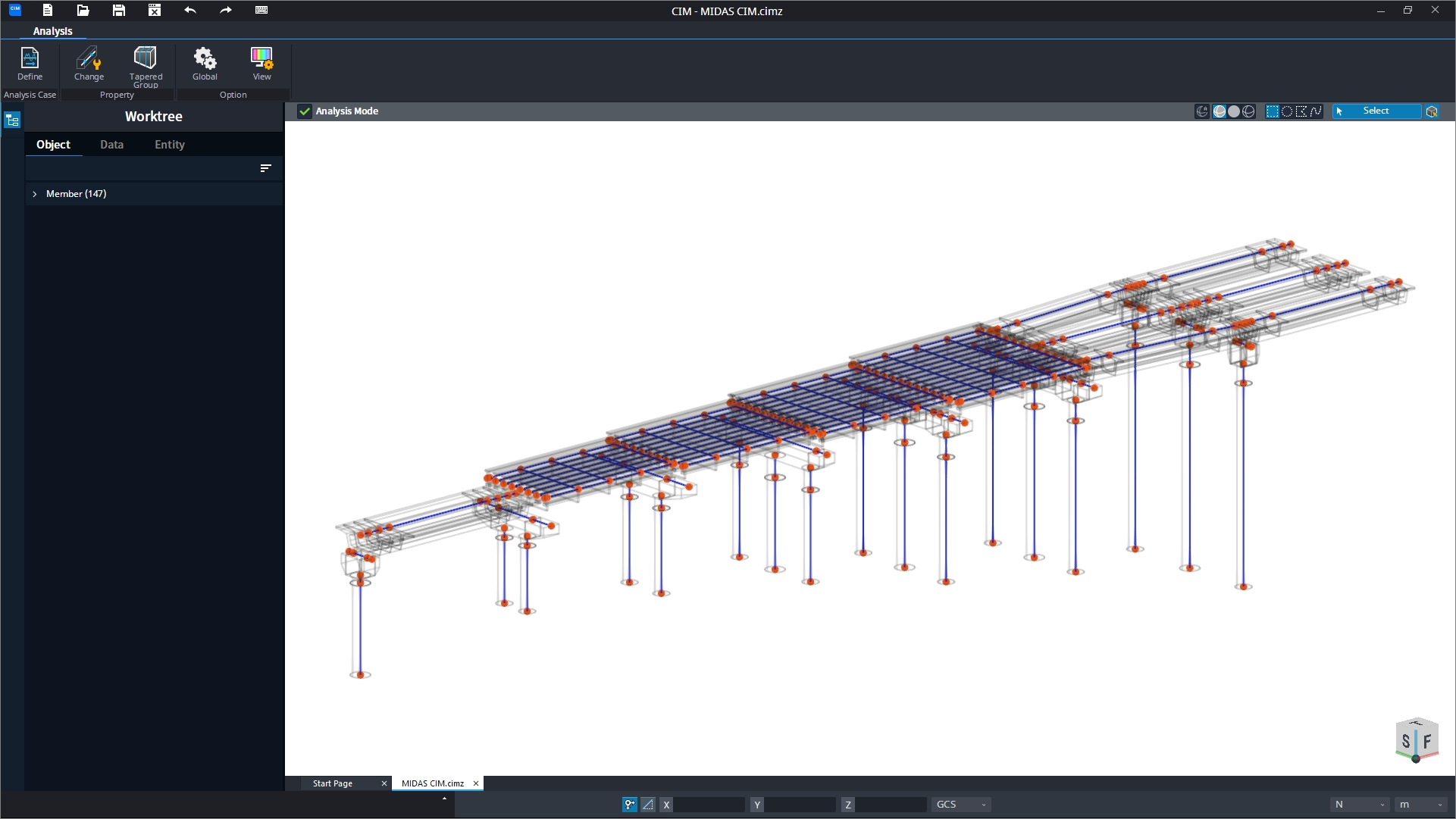Screen dimensions: 1456x819
Task: Switch to polyline selection mode
Action: click(x=1317, y=111)
